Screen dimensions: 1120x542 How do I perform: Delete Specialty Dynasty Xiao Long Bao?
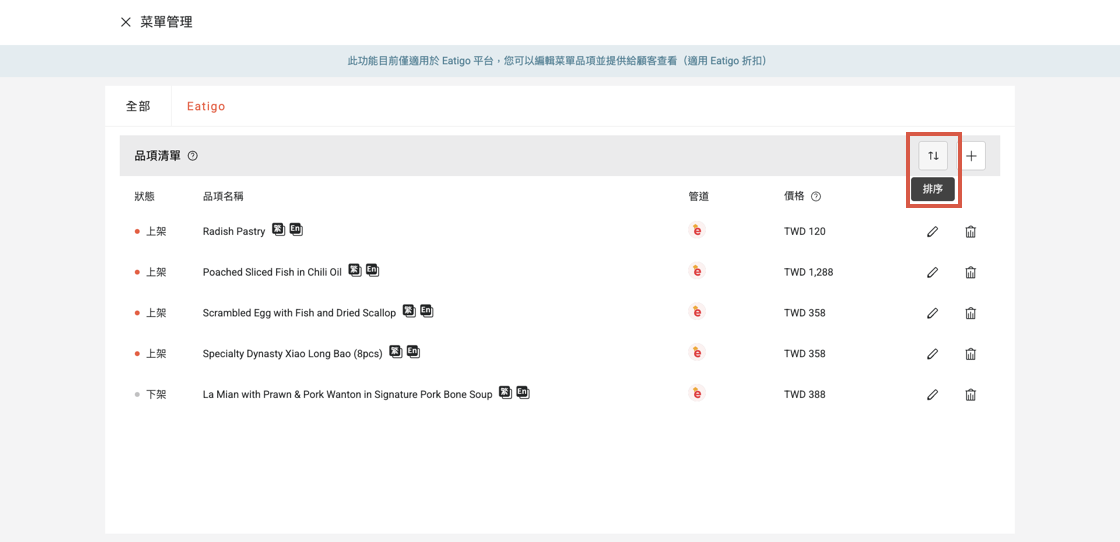click(x=970, y=354)
